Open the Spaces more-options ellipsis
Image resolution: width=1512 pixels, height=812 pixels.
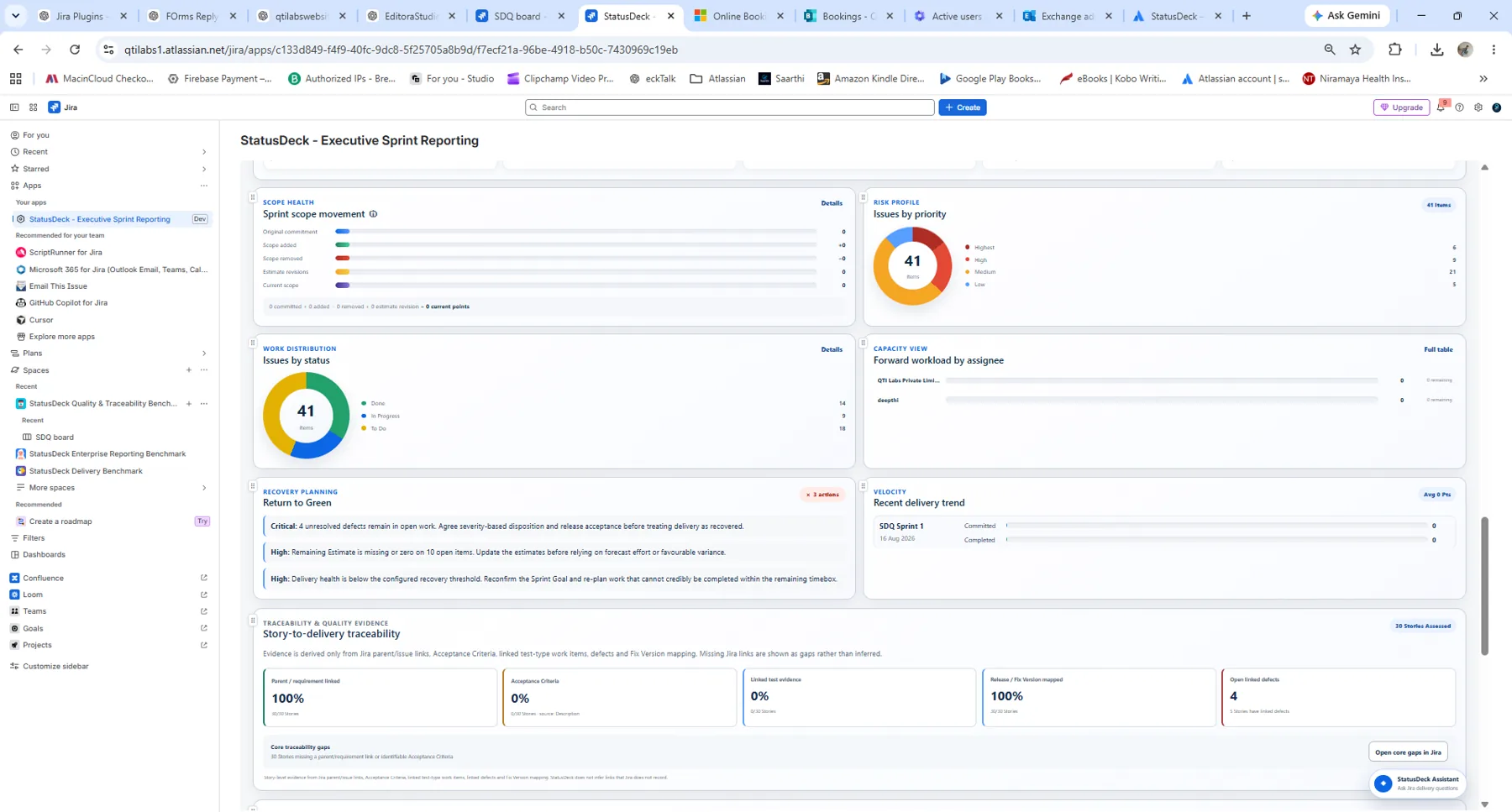pos(204,370)
